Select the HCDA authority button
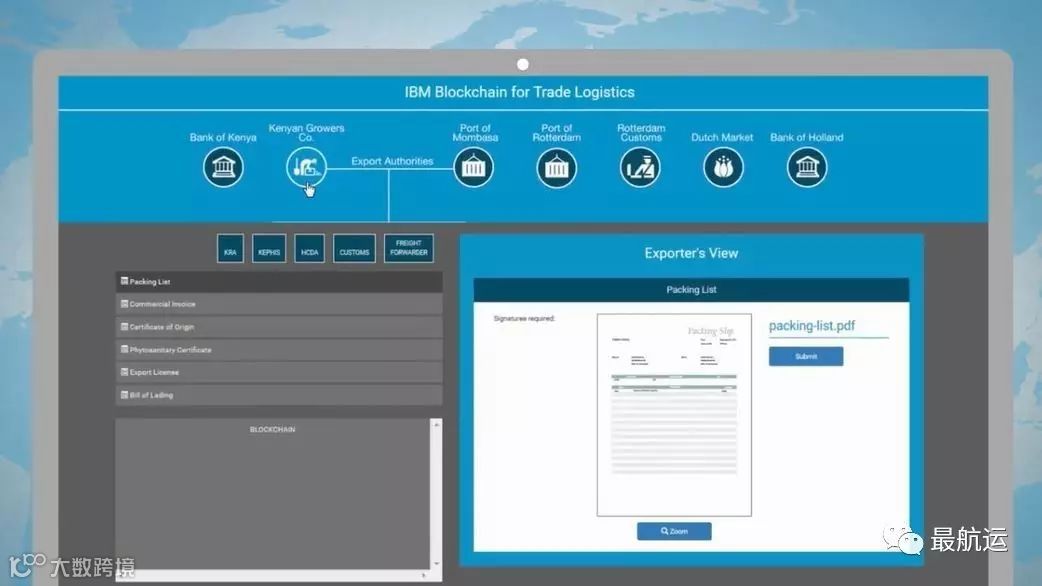The height and width of the screenshot is (586, 1042). coord(310,248)
